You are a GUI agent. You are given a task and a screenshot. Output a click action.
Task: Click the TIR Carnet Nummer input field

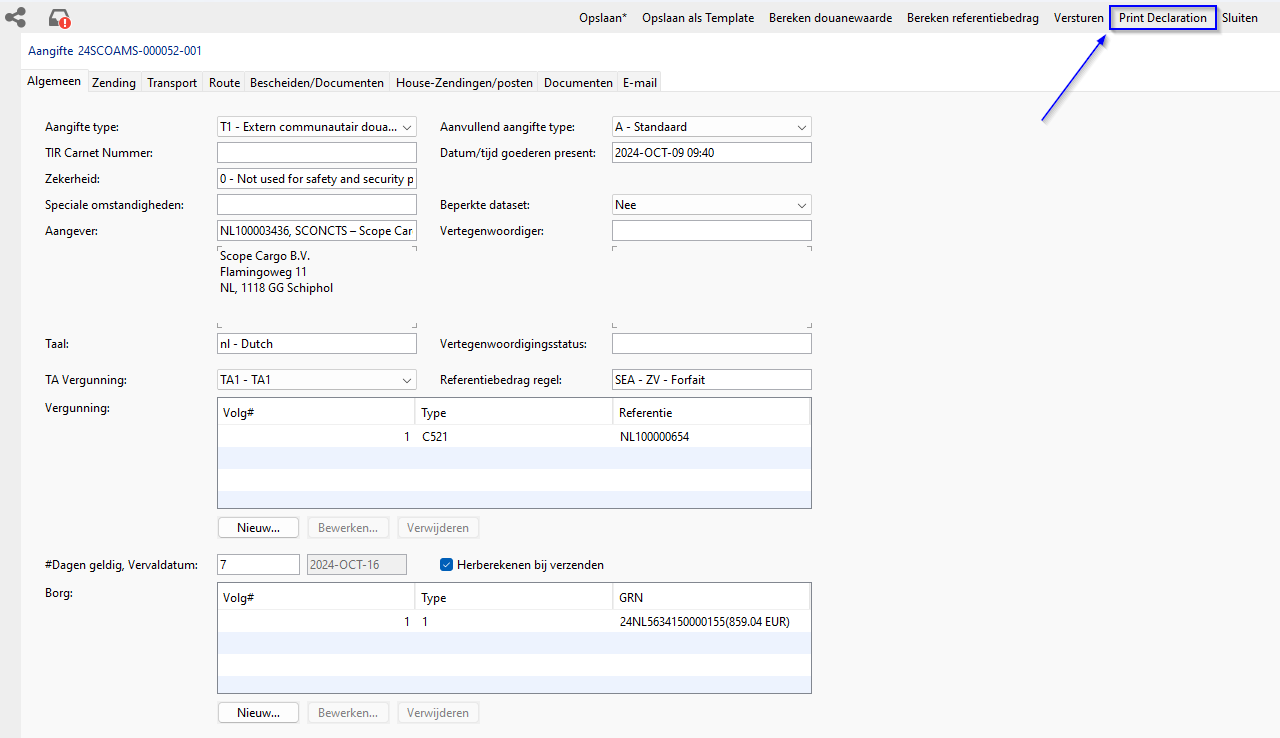click(x=316, y=153)
